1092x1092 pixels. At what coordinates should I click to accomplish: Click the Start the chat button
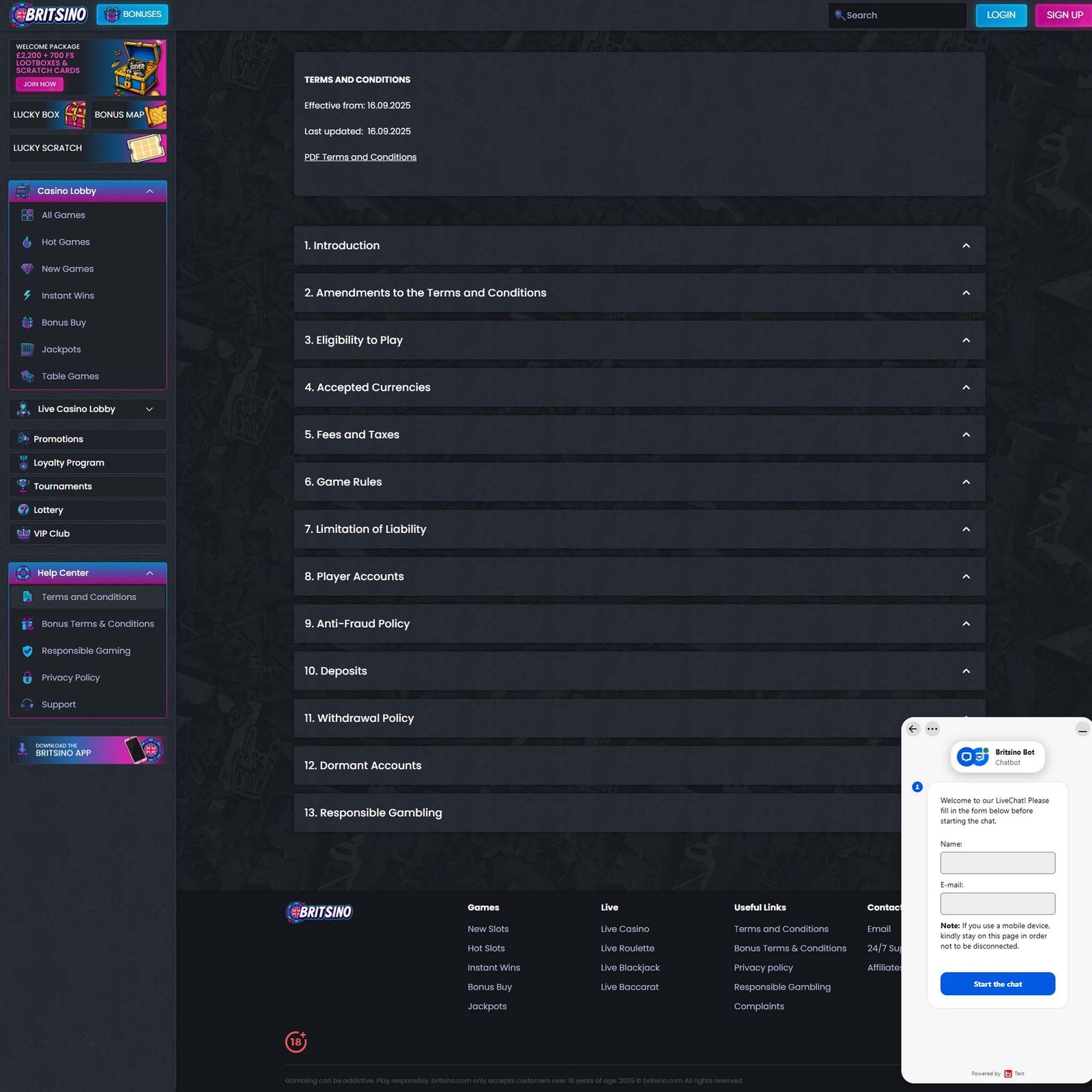(x=997, y=983)
